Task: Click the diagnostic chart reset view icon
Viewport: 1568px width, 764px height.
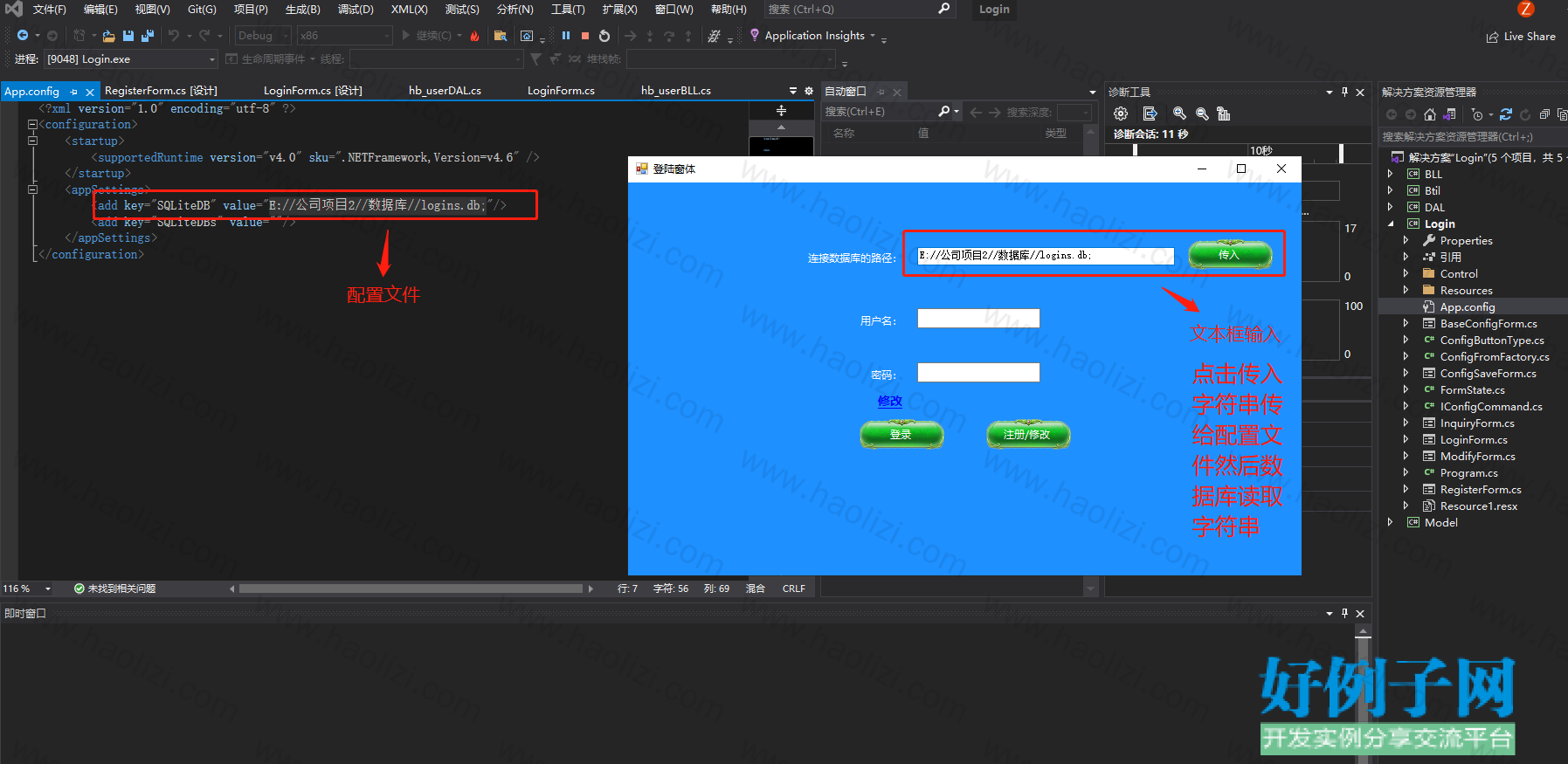Action: point(1223,114)
